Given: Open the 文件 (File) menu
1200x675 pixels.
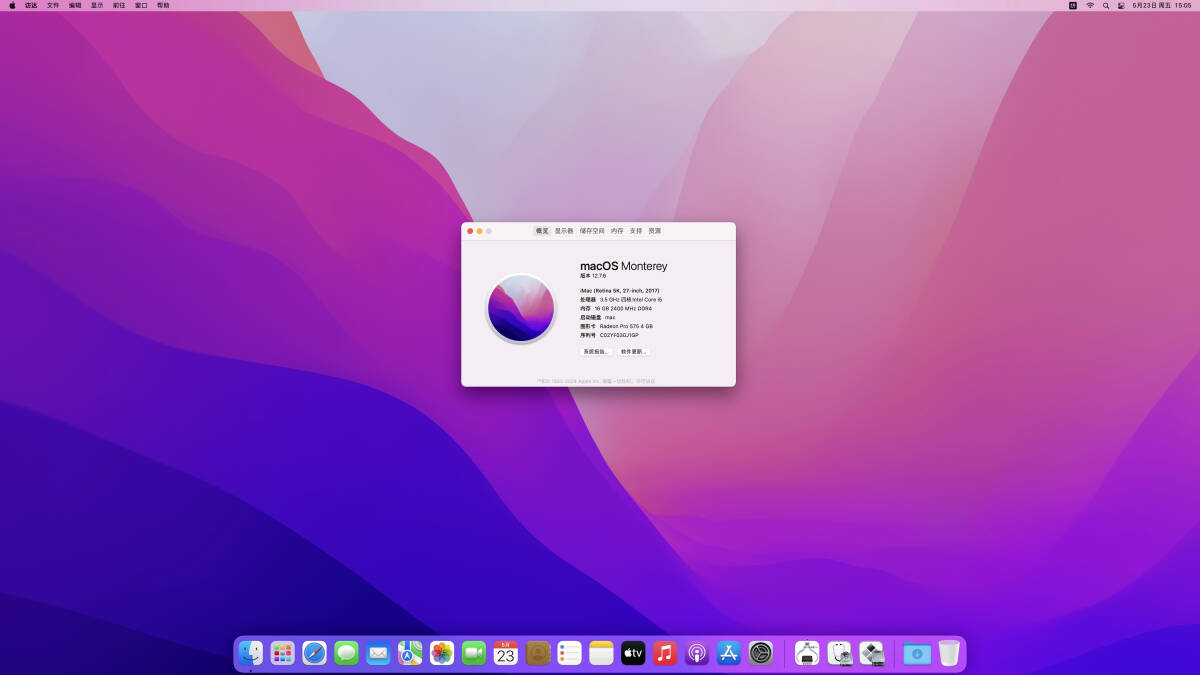Looking at the screenshot, I should coord(53,5).
